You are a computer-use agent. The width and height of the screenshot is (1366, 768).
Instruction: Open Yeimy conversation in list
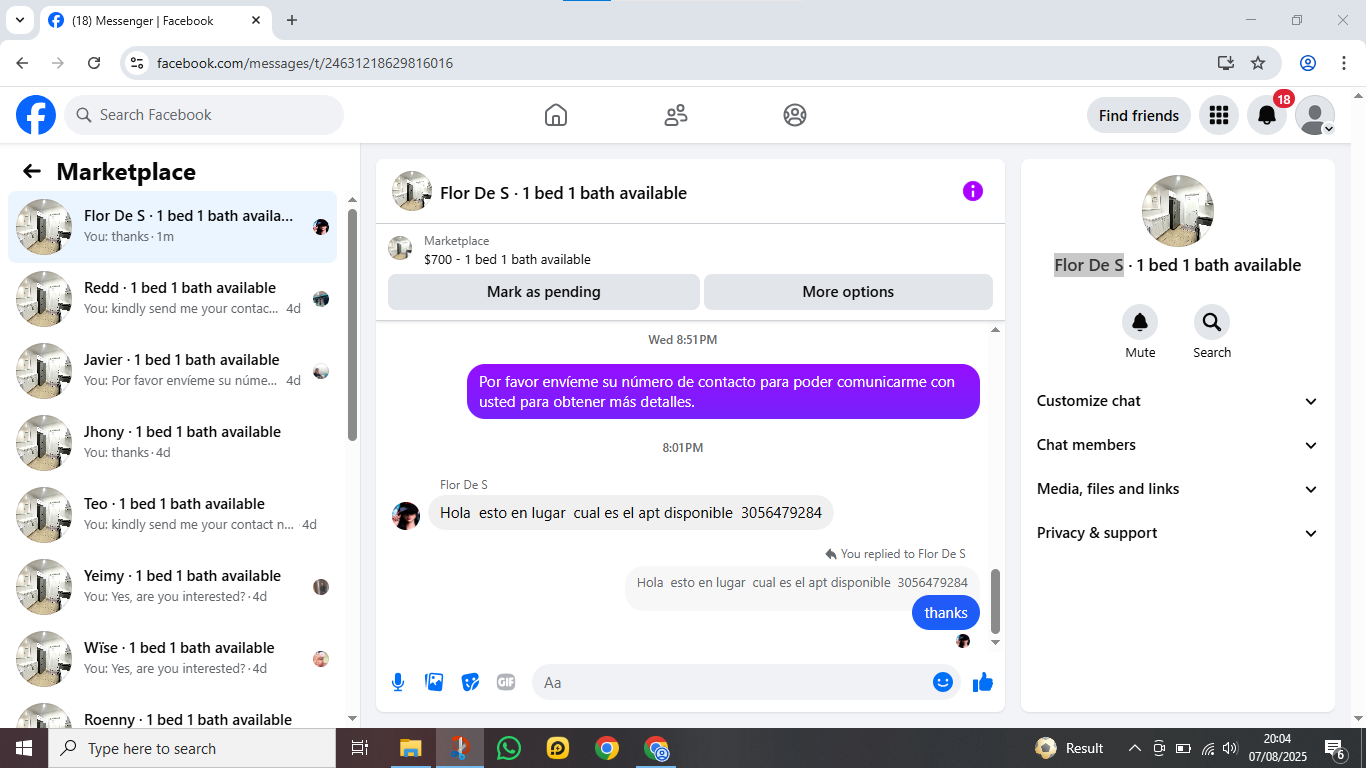tap(173, 587)
